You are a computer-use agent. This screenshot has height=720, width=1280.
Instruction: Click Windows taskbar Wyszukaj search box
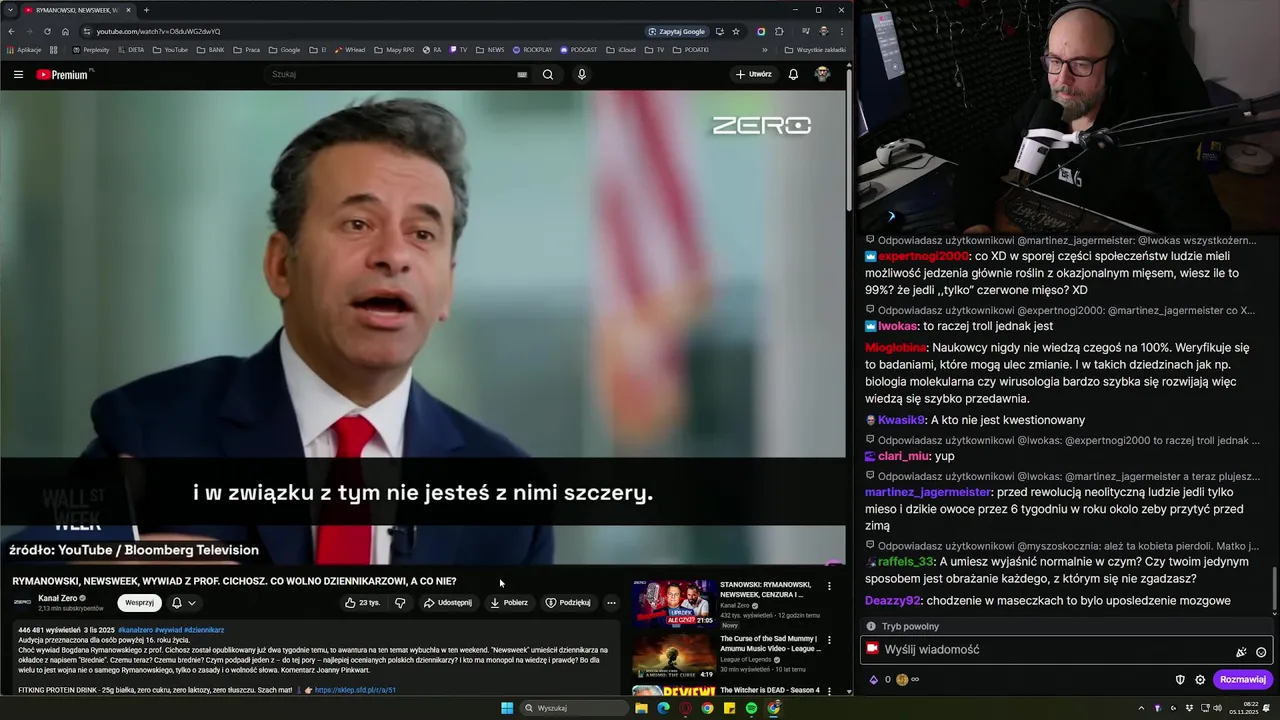click(x=575, y=708)
